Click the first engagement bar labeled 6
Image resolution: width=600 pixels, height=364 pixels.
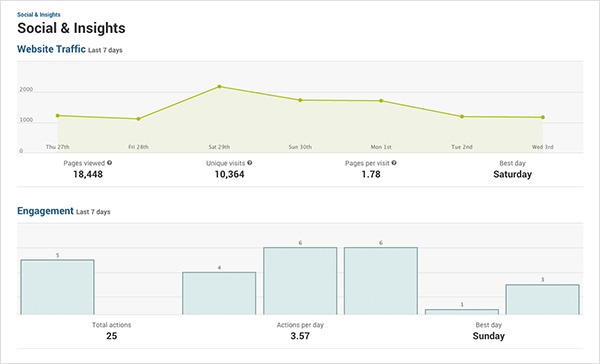pos(300,281)
